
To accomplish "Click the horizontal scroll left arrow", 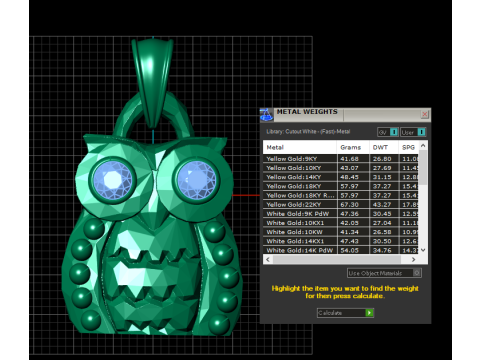I will point(268,259).
